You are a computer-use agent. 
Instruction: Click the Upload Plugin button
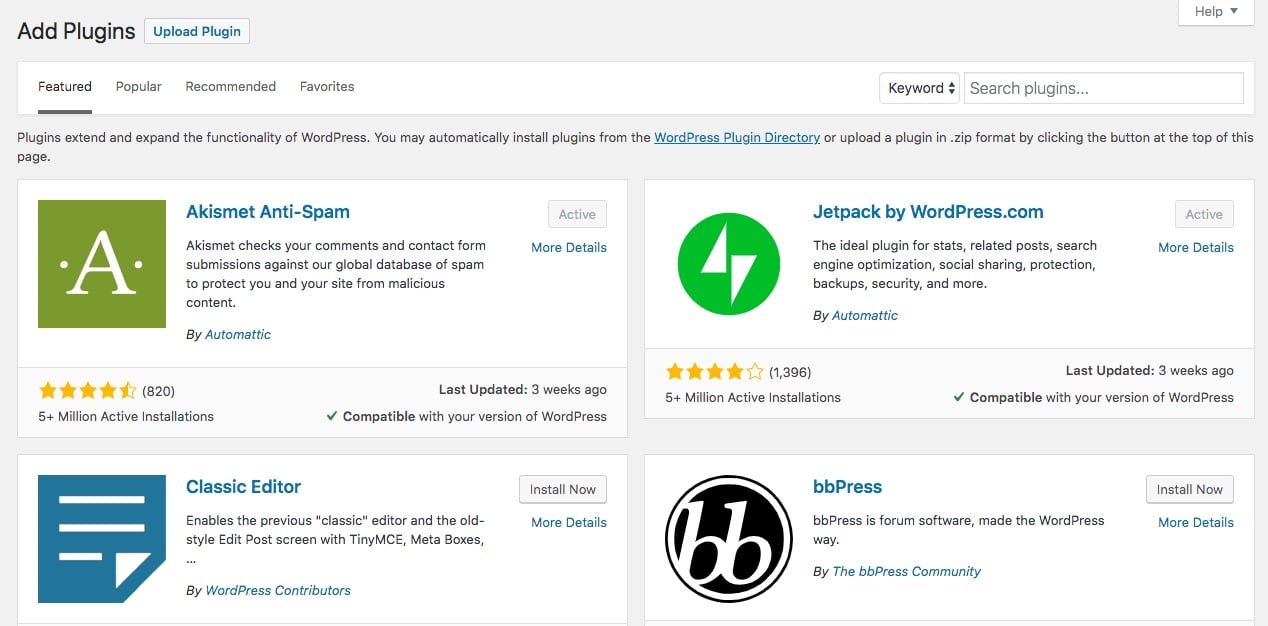tap(196, 31)
